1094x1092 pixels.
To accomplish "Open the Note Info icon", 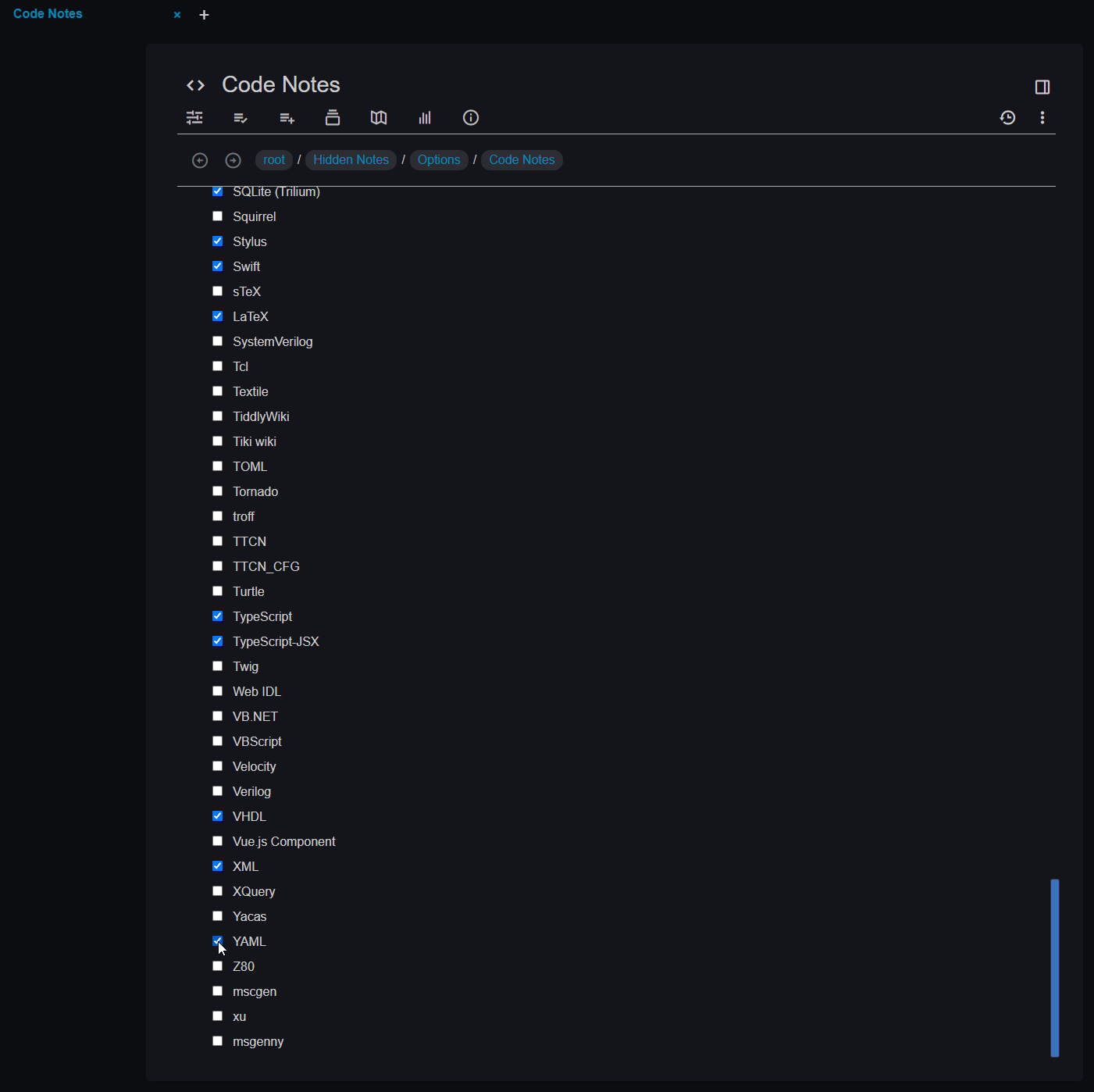I will coord(471,118).
